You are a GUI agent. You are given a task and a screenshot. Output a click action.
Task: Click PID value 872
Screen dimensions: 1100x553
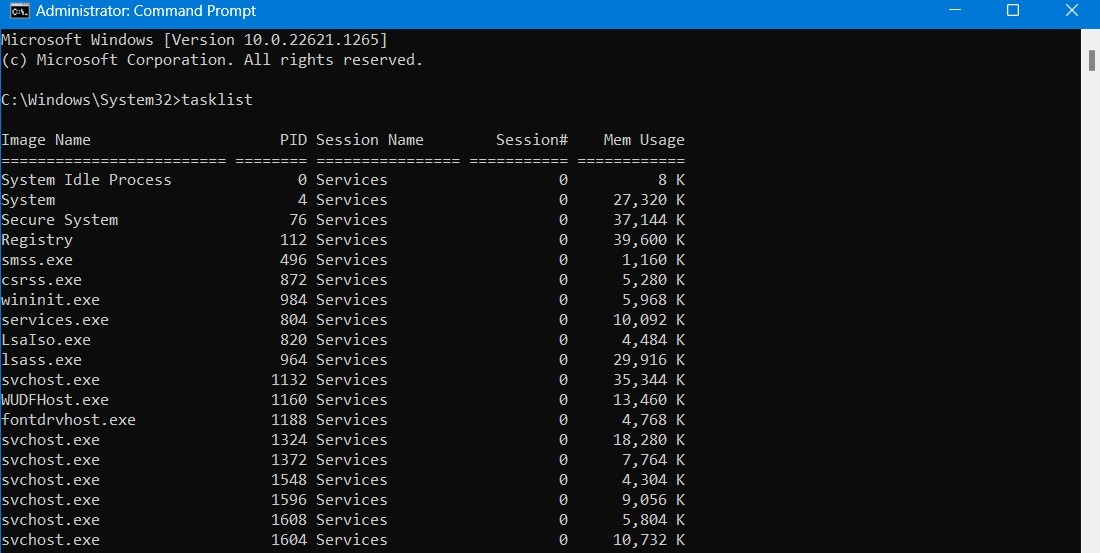click(293, 280)
